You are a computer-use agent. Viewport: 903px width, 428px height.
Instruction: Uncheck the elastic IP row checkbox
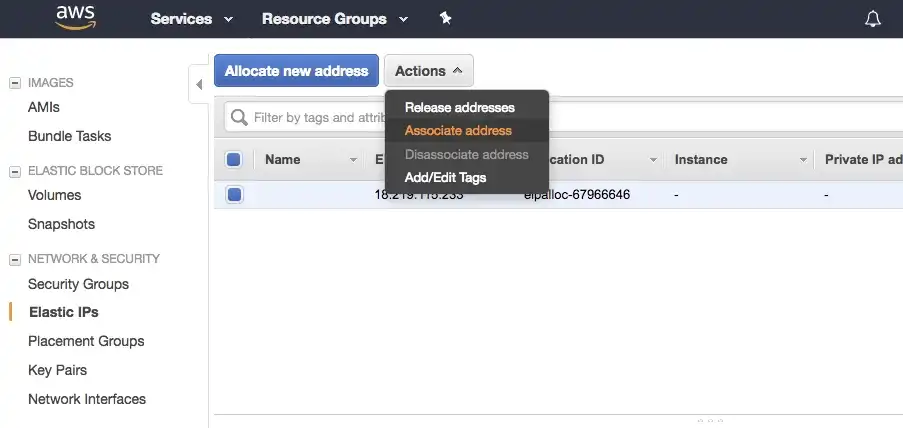coord(234,195)
